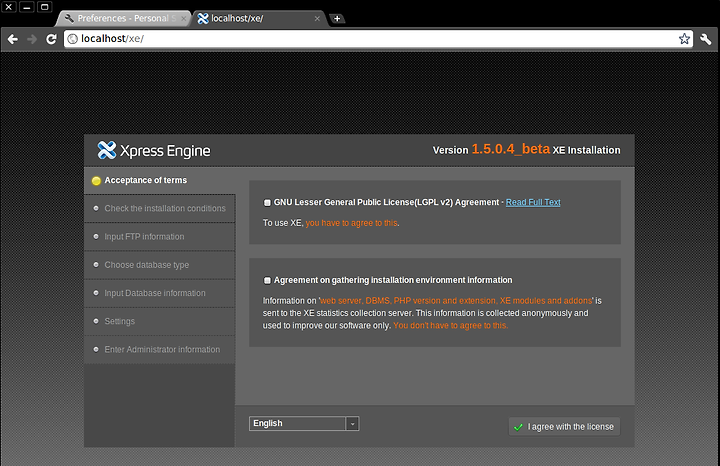The width and height of the screenshot is (720, 466).
Task: Click the 'you have to agree to this' text
Action: (x=351, y=223)
